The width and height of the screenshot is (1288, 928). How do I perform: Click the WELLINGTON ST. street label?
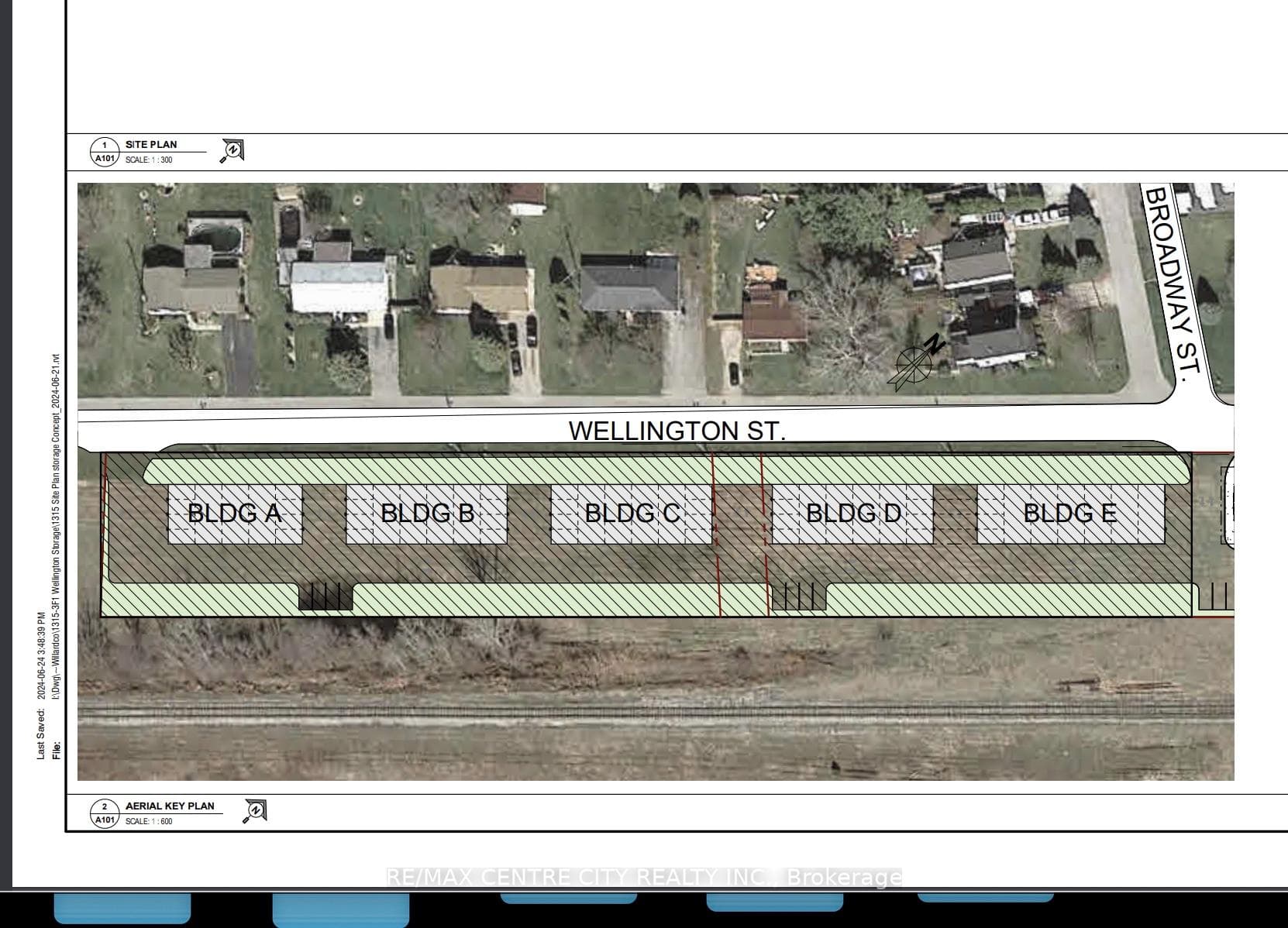click(677, 431)
